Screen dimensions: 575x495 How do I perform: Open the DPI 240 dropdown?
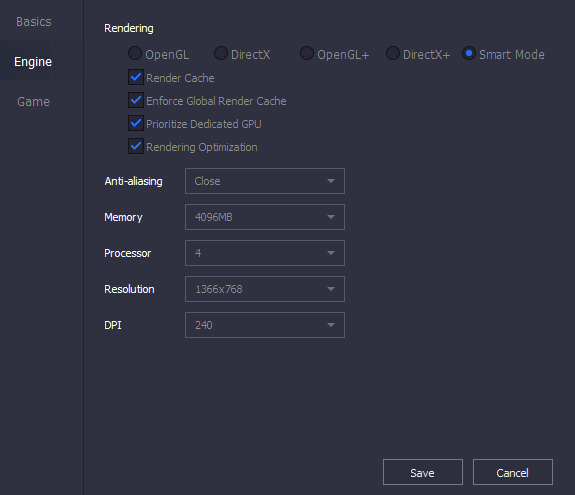pyautogui.click(x=265, y=324)
